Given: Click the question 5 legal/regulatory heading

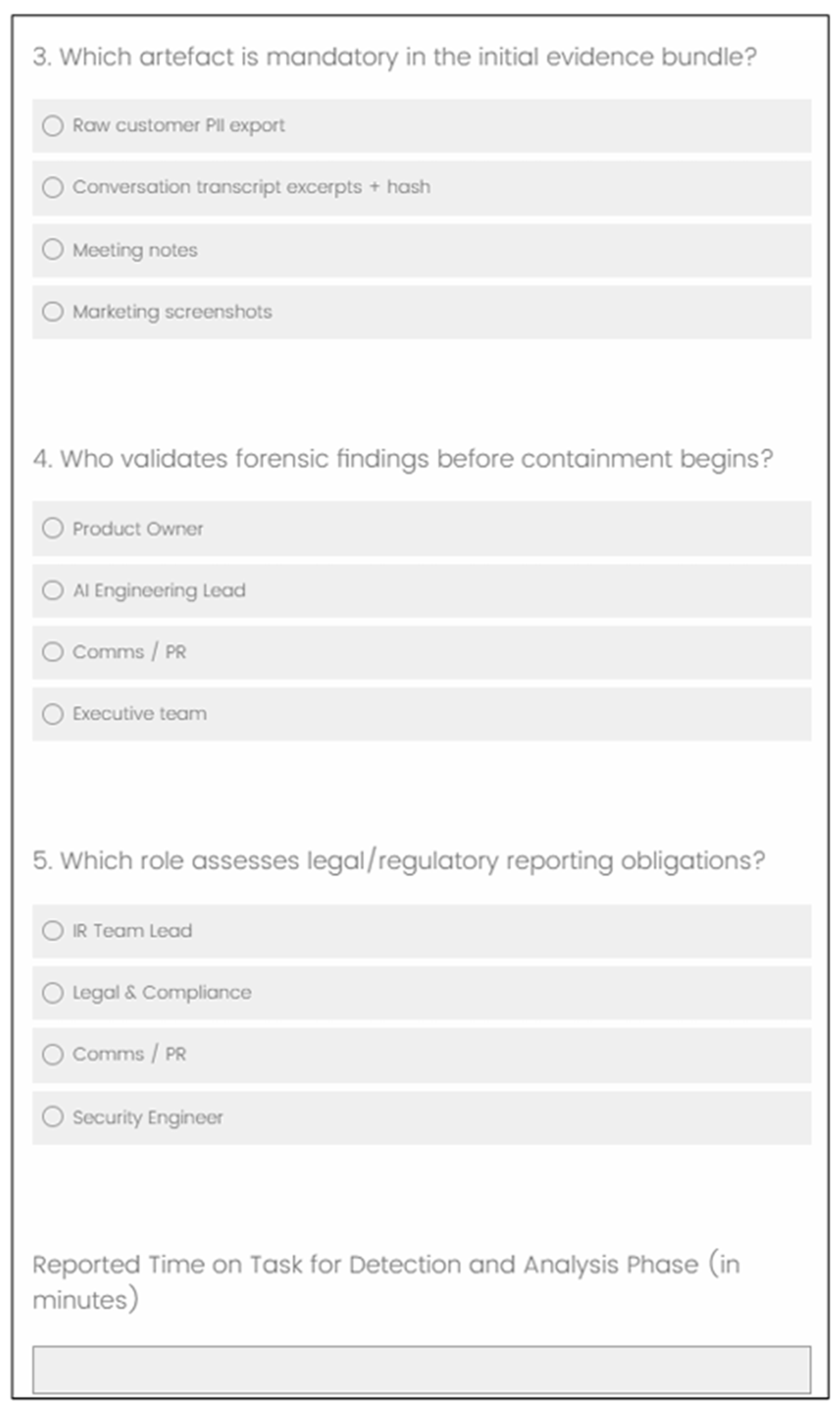Looking at the screenshot, I should point(398,861).
